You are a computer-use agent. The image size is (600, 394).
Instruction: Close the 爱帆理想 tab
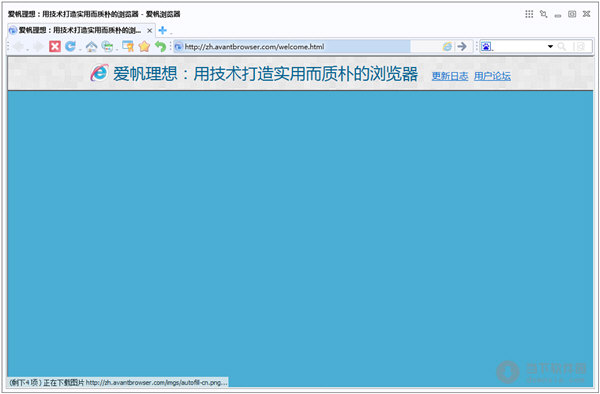pos(150,31)
